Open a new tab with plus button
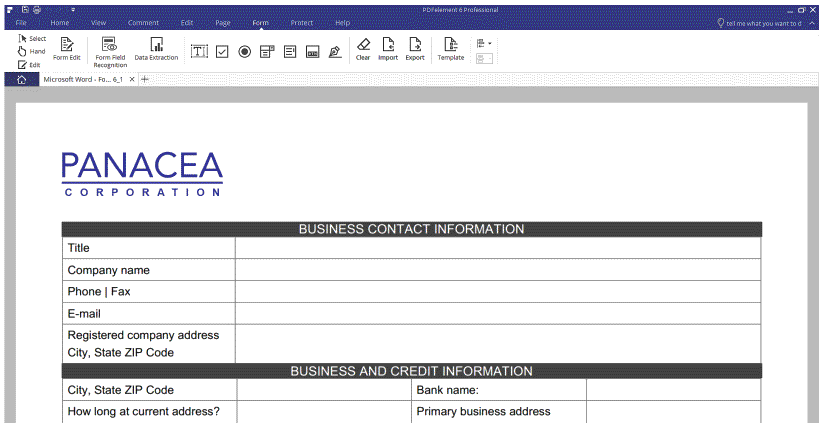The image size is (825, 423). coord(145,79)
